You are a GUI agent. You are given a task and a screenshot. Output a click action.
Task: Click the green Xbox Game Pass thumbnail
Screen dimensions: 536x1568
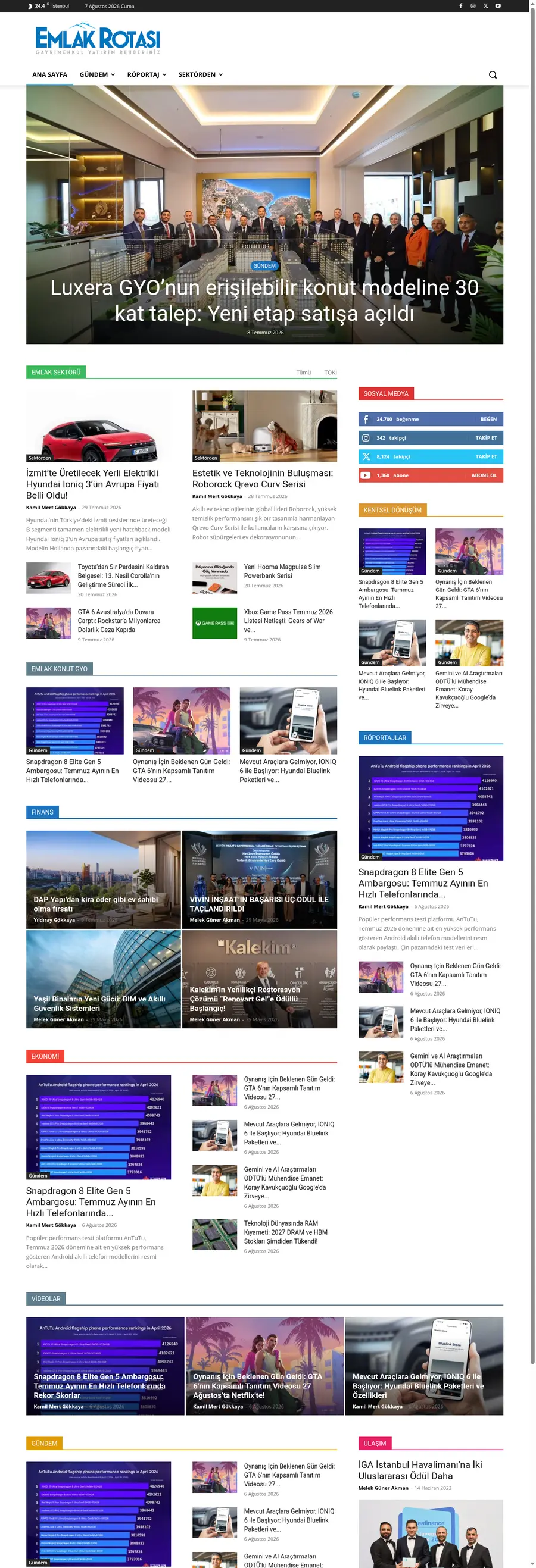tap(214, 623)
